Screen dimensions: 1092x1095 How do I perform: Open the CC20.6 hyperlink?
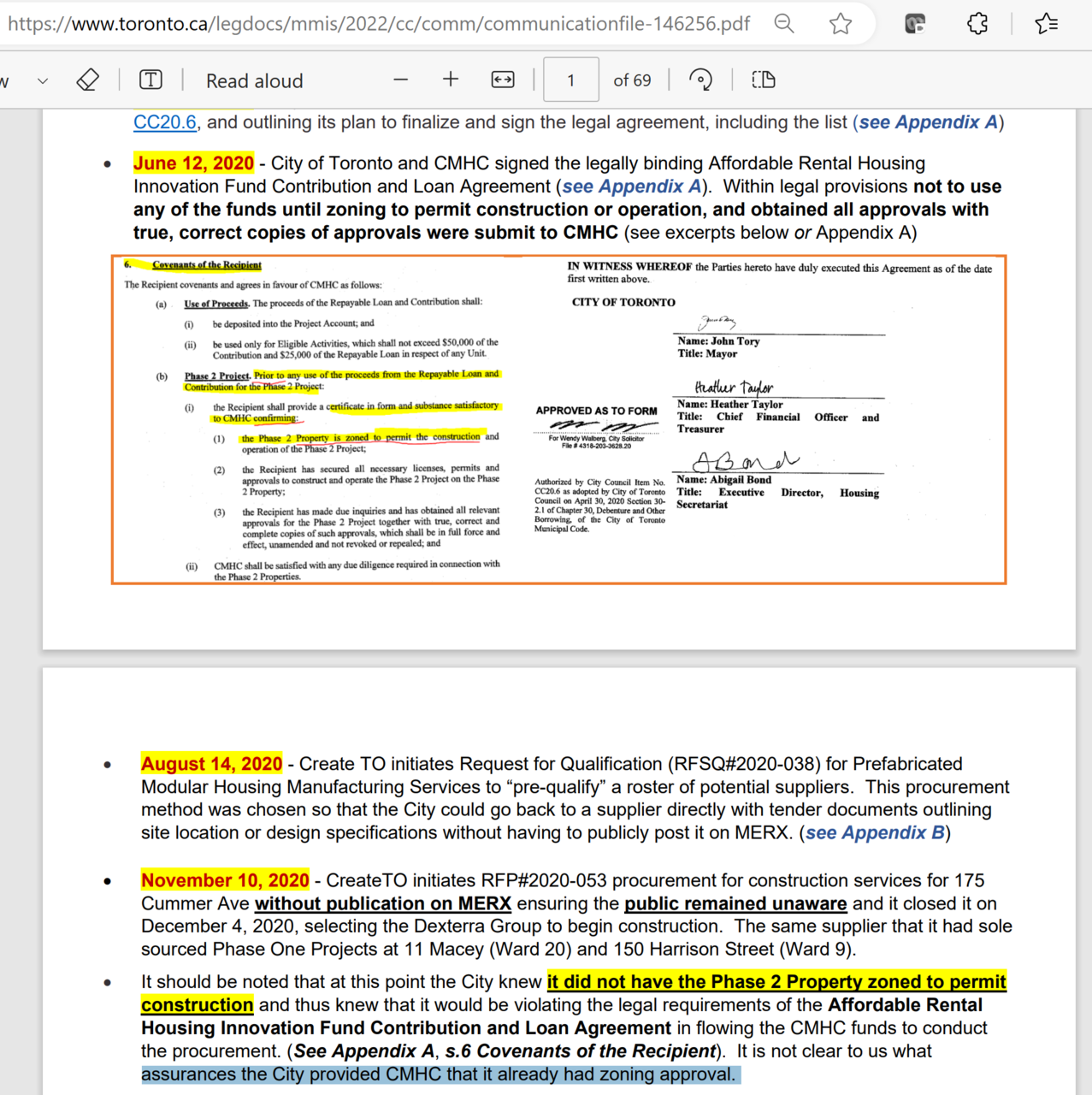[165, 122]
